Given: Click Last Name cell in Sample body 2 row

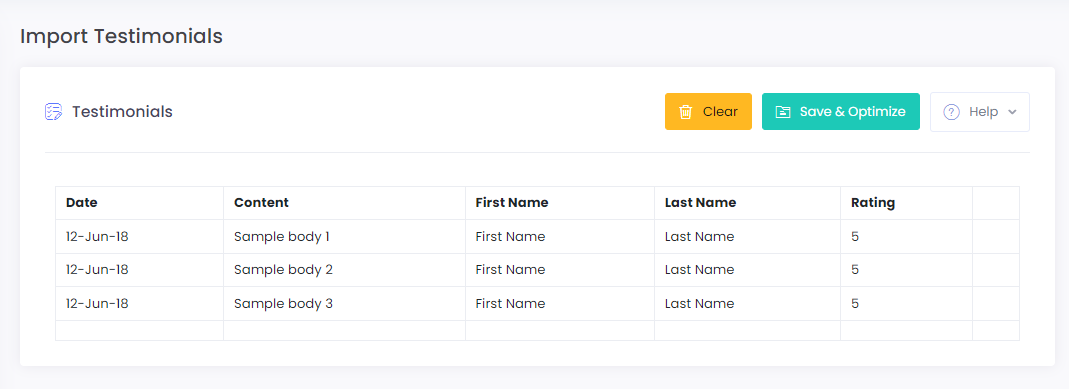Looking at the screenshot, I should 747,270.
